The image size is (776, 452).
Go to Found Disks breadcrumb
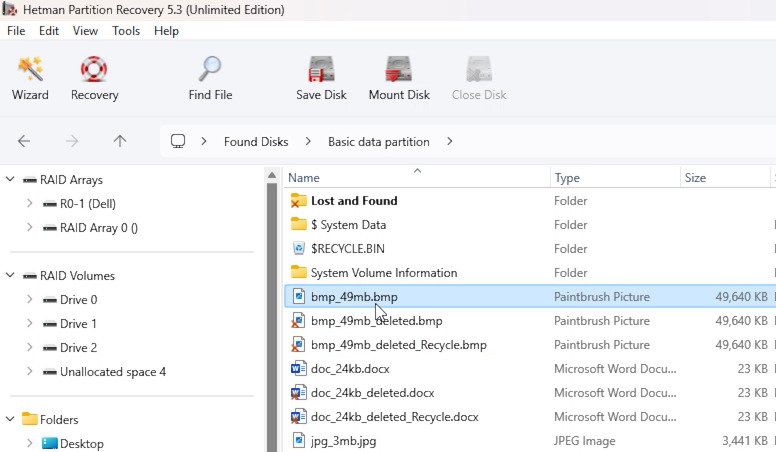[x=256, y=142]
